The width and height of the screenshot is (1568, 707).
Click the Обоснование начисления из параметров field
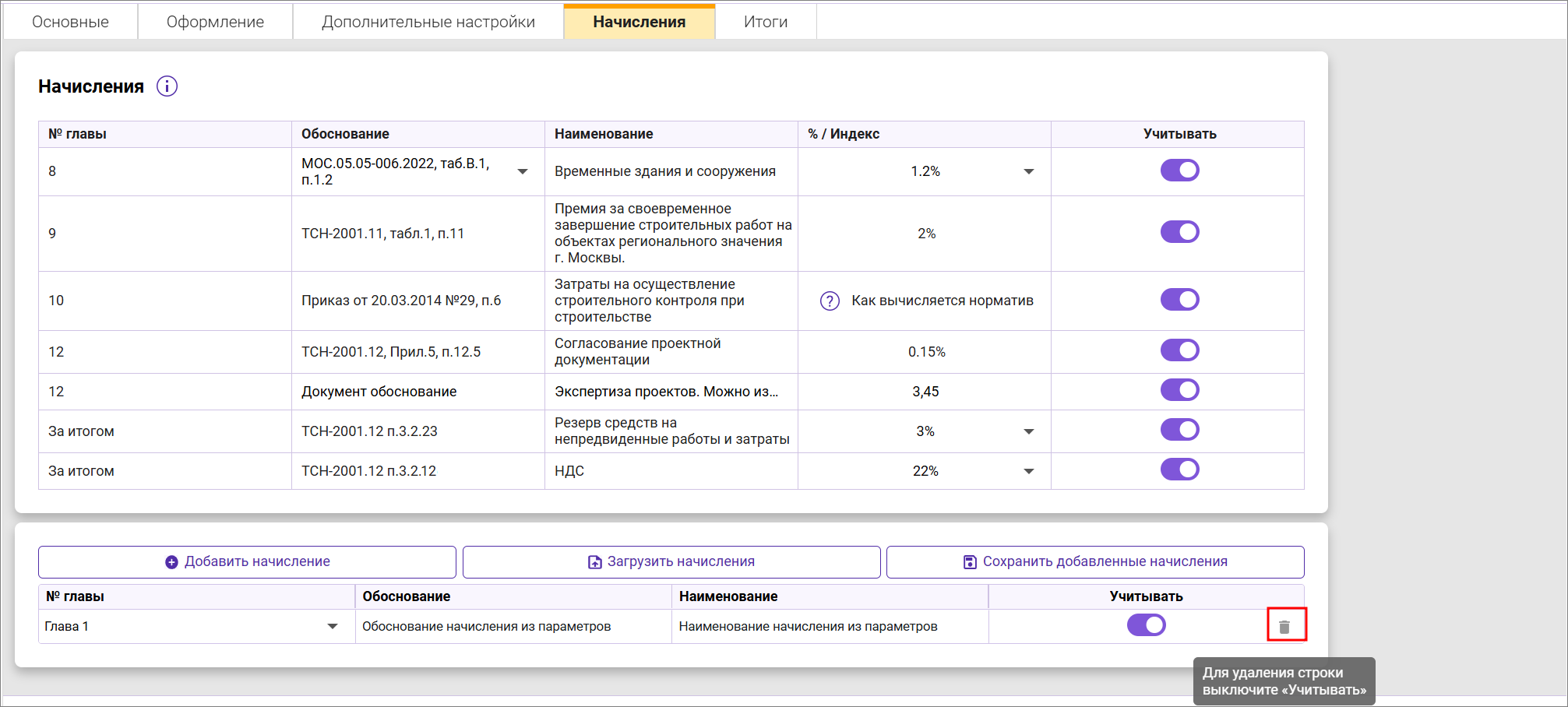click(486, 627)
